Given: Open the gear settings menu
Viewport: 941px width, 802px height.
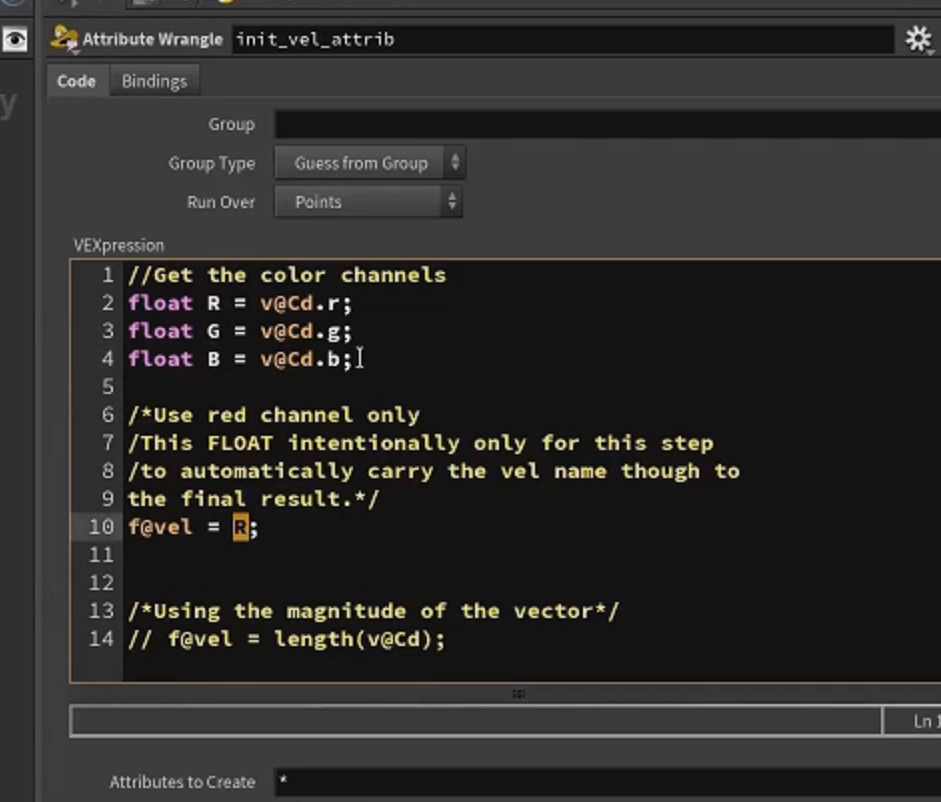Looking at the screenshot, I should [918, 40].
